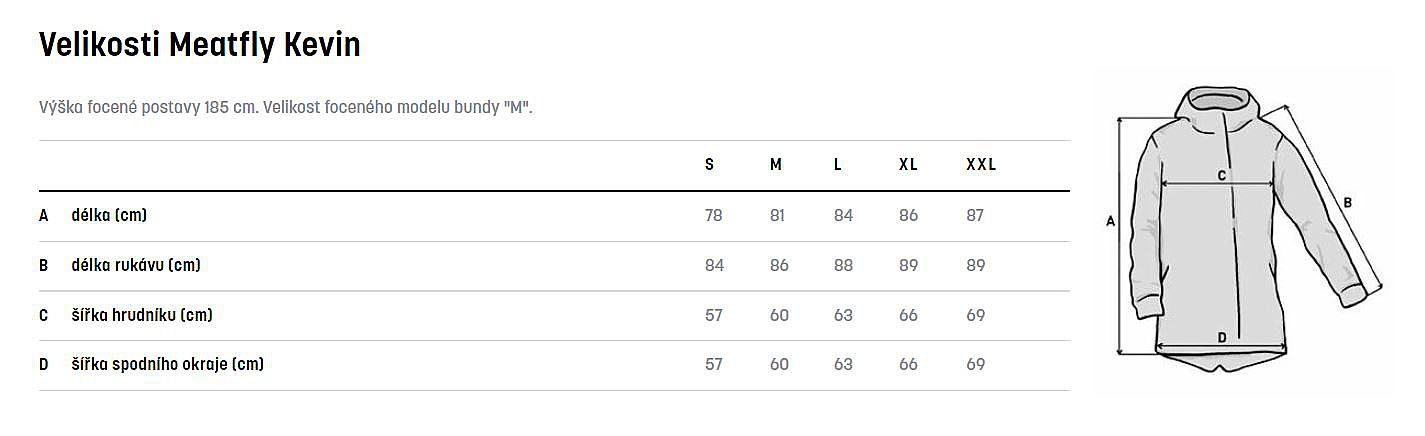Select the XL size column header
The height and width of the screenshot is (436, 1425).
click(908, 165)
